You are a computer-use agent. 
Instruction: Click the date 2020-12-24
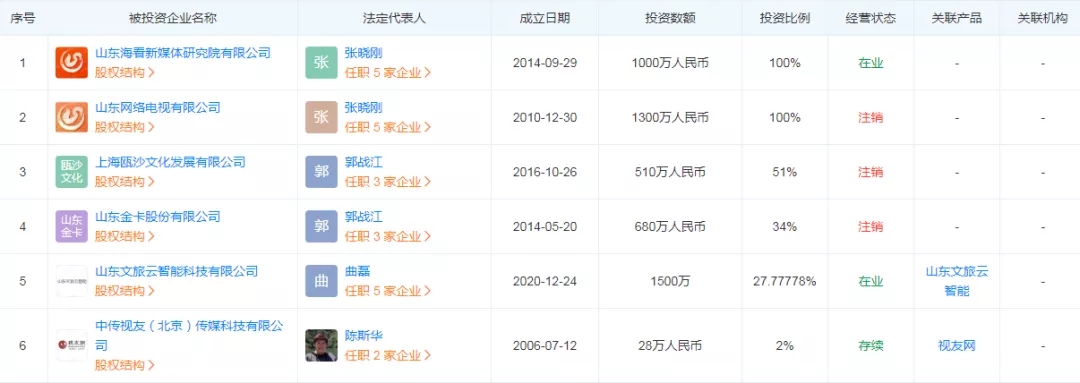pyautogui.click(x=545, y=281)
